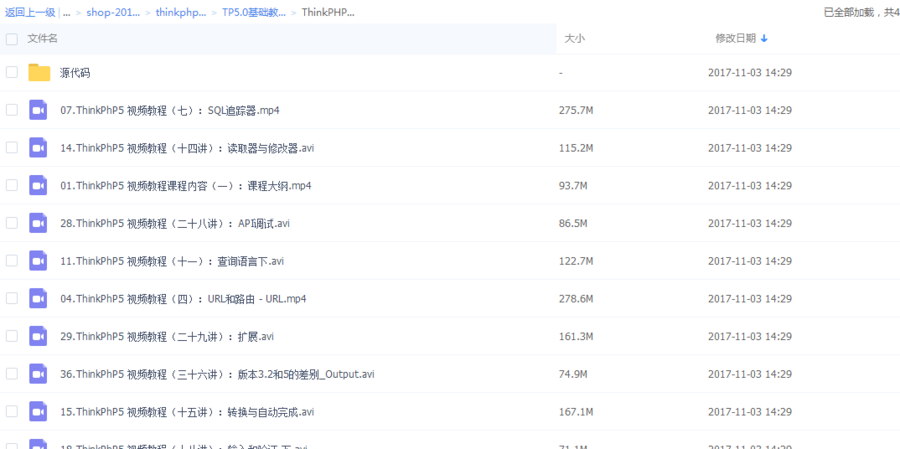Click video icon for 28 API调试.avi

pos(38,223)
